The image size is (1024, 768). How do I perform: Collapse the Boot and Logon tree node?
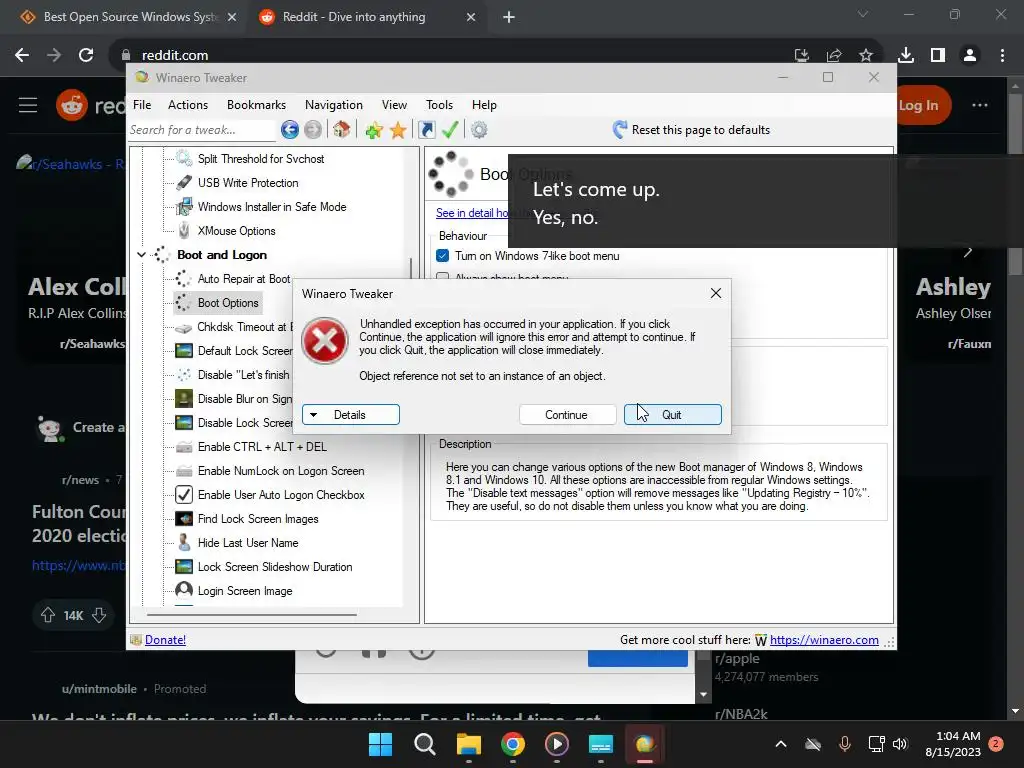point(141,255)
